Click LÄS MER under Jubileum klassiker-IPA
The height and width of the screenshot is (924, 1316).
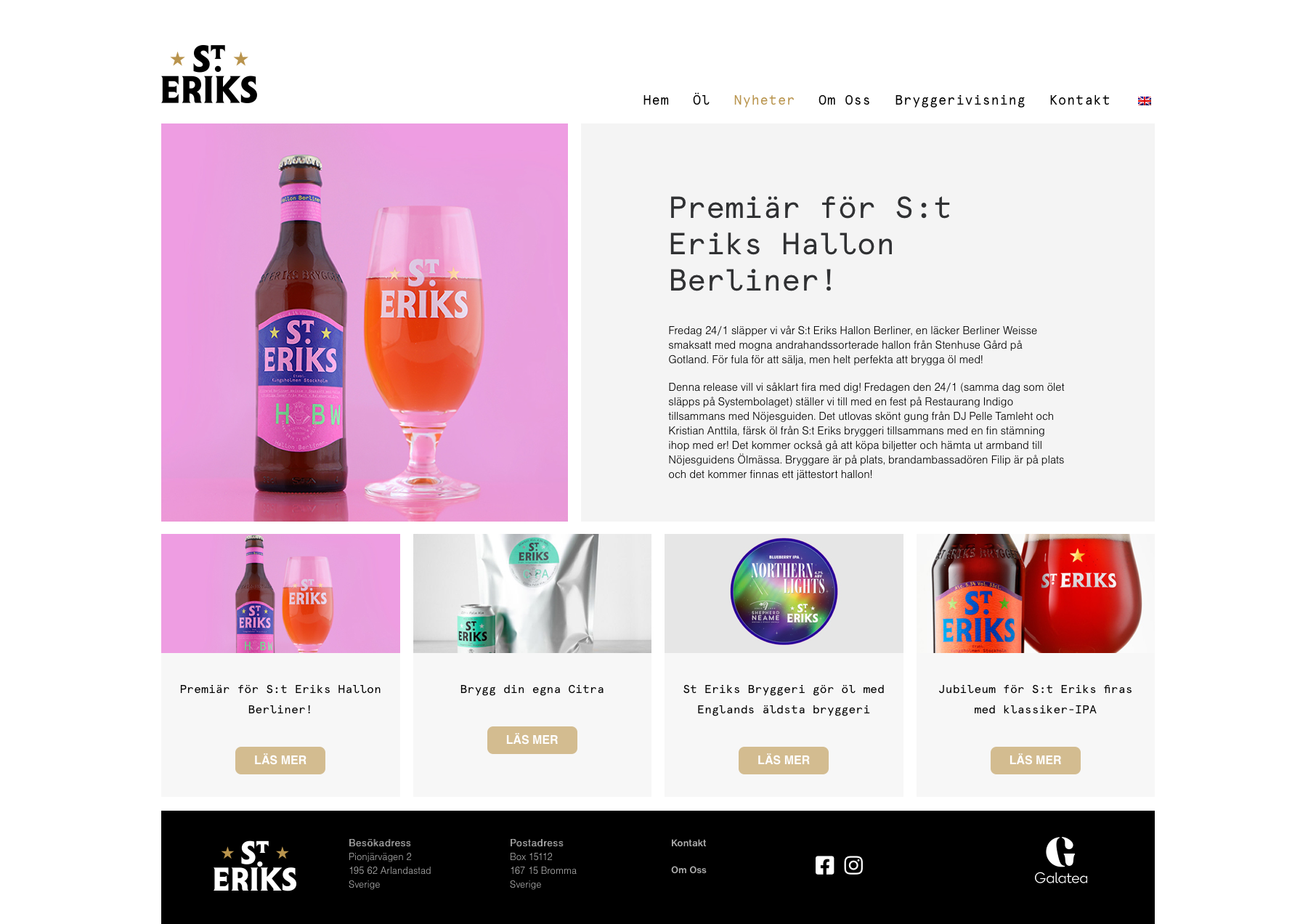click(1036, 761)
